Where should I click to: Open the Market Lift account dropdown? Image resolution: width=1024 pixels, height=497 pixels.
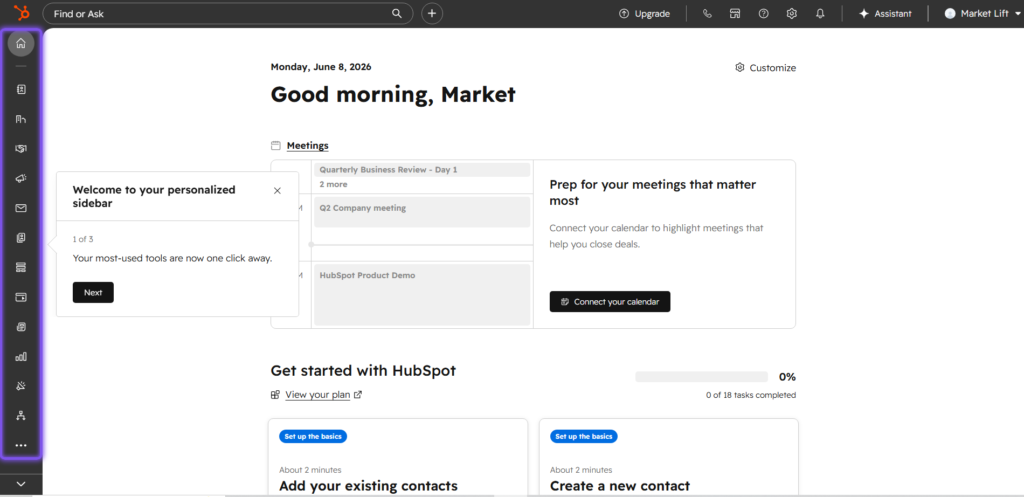(983, 13)
